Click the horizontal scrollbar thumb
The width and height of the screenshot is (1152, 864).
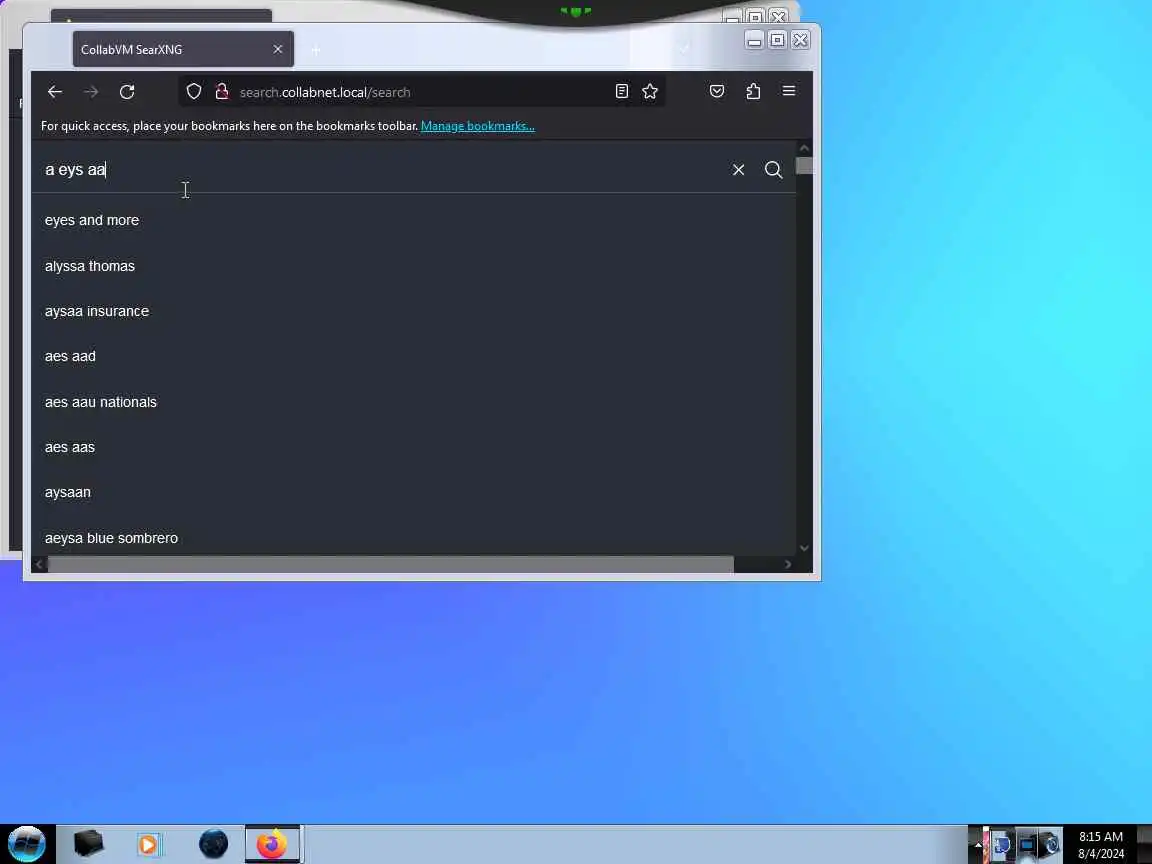click(390, 564)
